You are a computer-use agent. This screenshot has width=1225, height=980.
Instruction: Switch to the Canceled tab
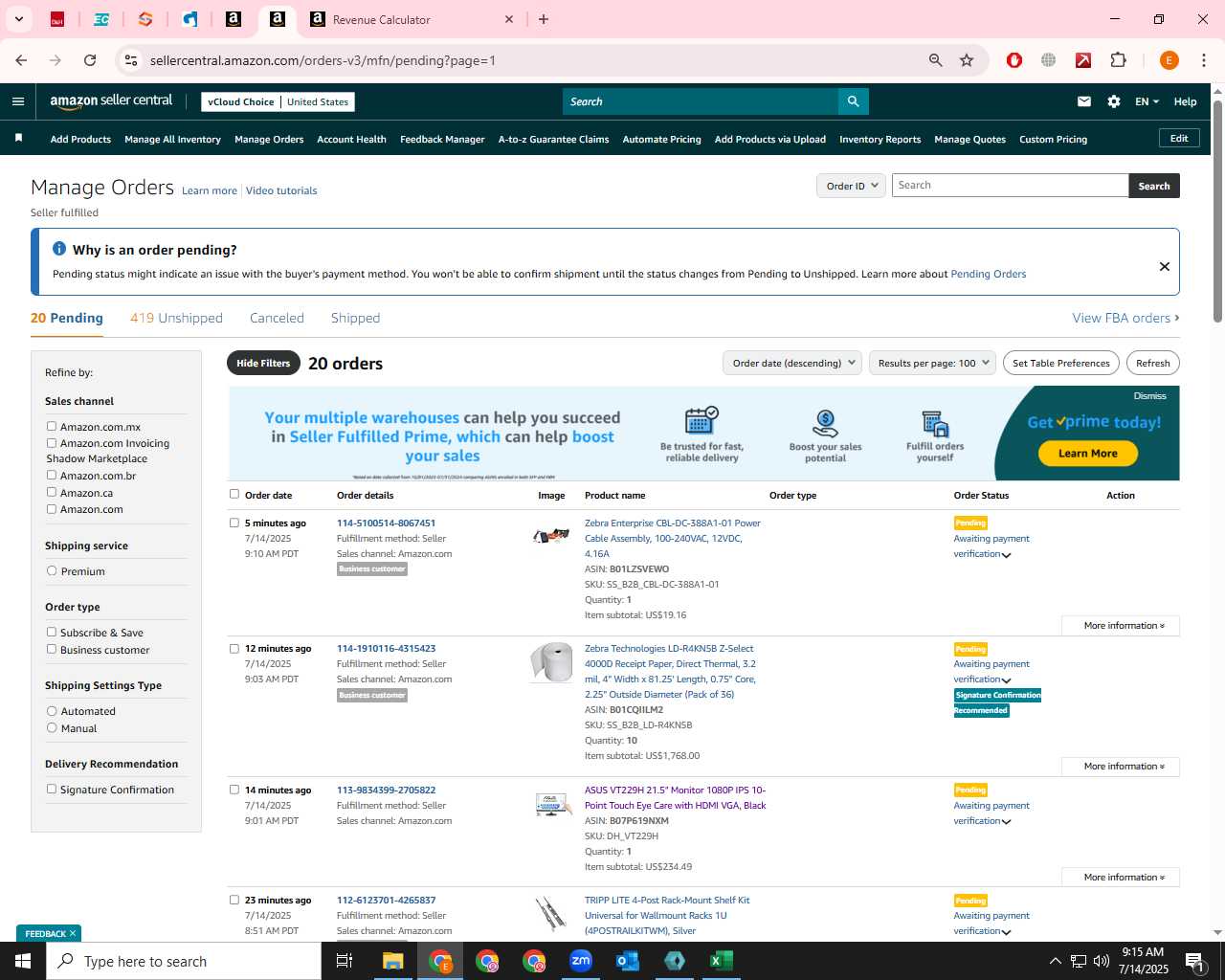point(277,318)
